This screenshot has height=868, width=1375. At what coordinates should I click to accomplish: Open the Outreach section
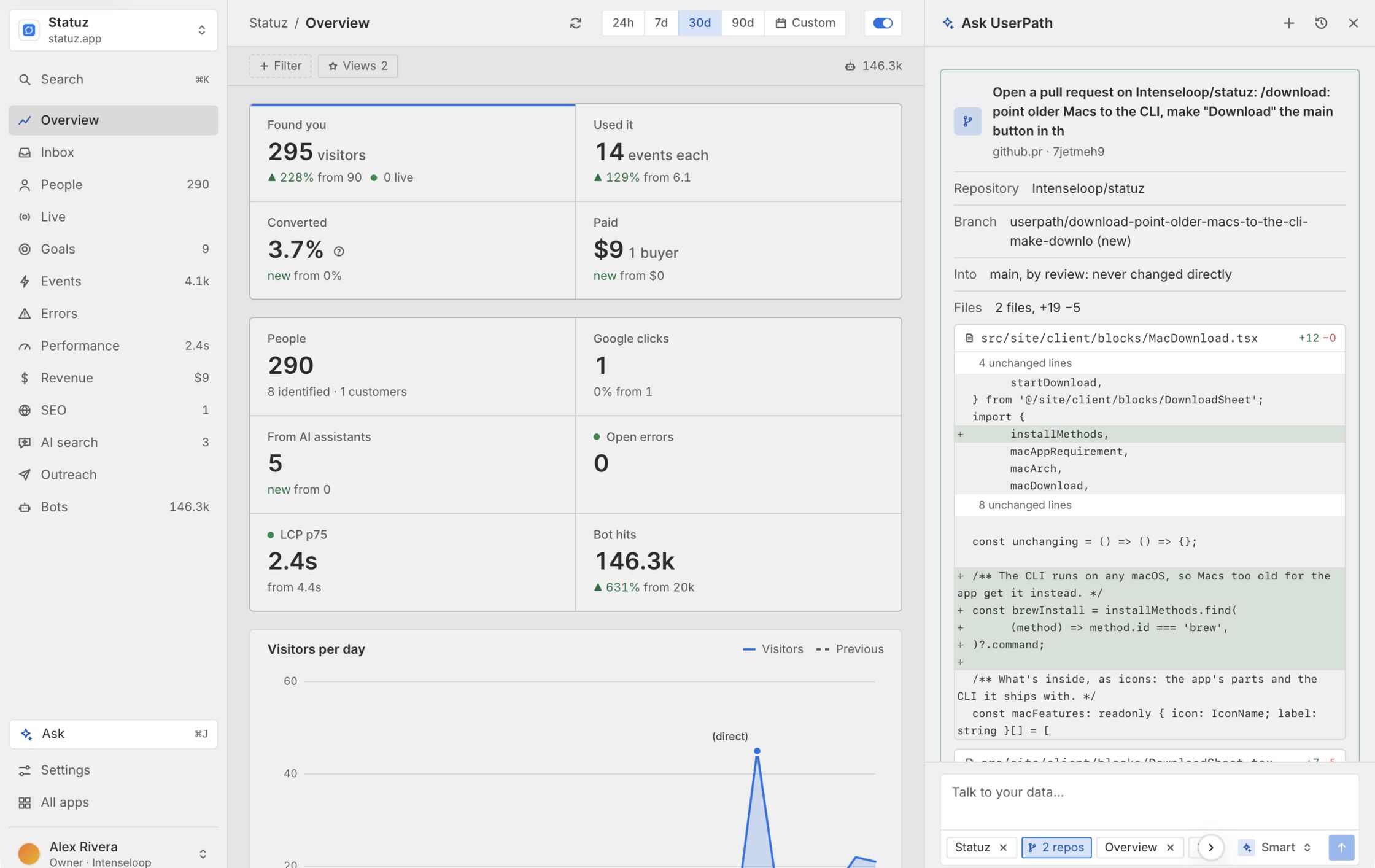tap(113, 475)
